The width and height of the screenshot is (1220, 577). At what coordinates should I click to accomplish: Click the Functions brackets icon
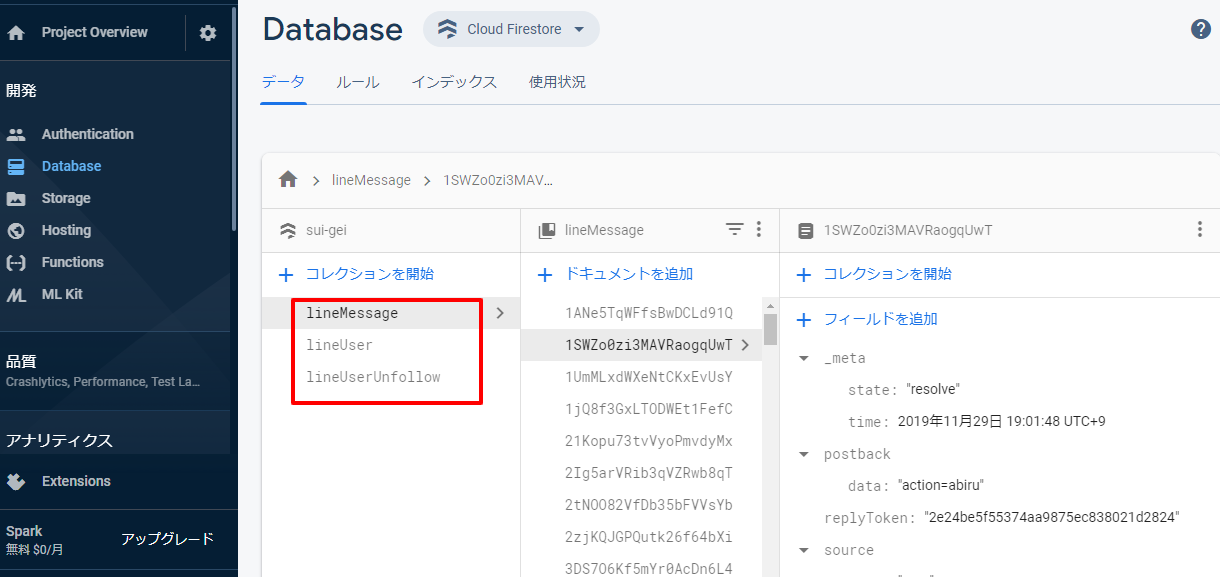point(16,262)
